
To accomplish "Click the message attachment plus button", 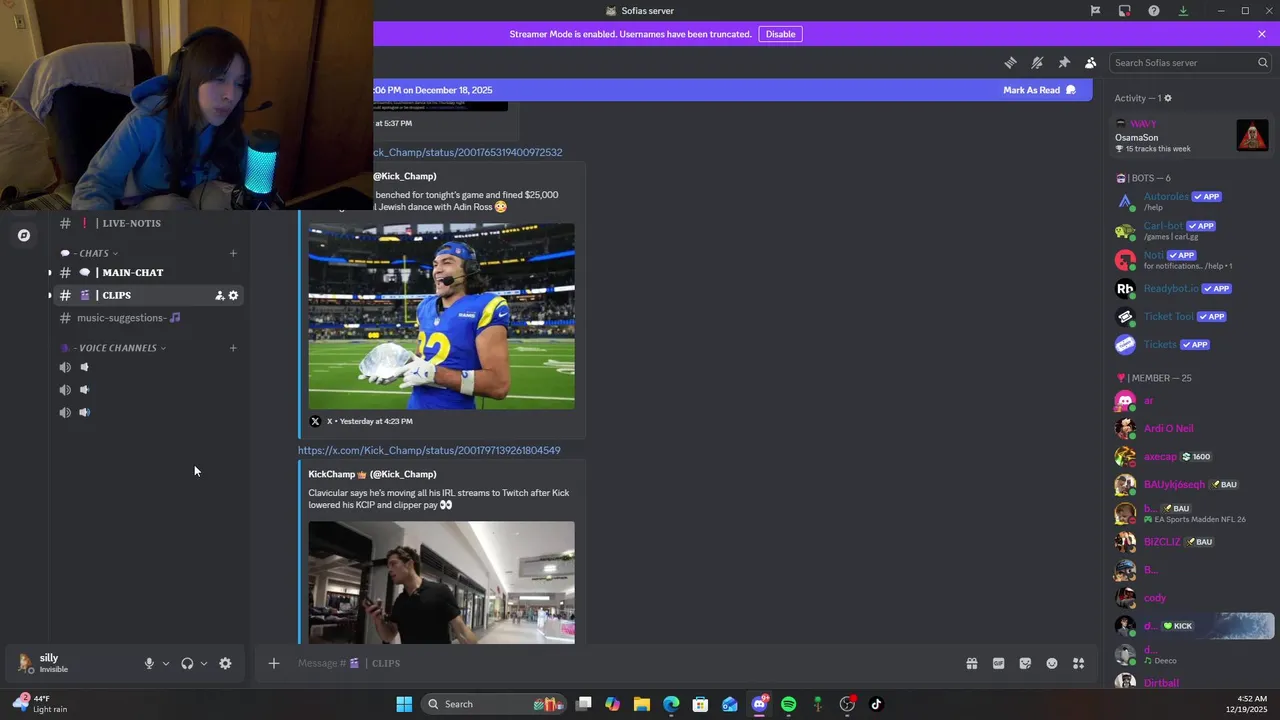I will point(273,663).
